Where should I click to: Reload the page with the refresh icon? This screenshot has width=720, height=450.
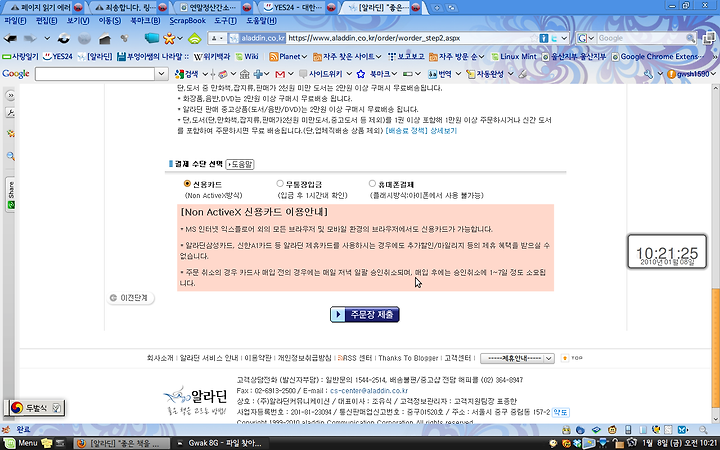pyautogui.click(x=64, y=39)
